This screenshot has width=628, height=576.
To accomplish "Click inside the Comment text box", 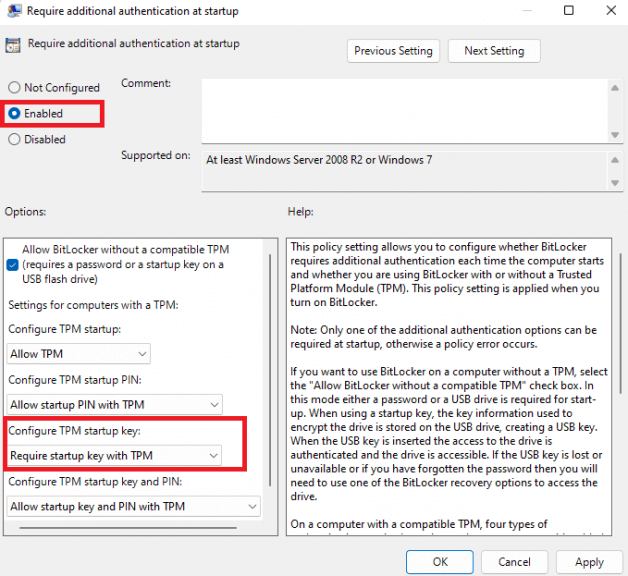I will click(405, 111).
